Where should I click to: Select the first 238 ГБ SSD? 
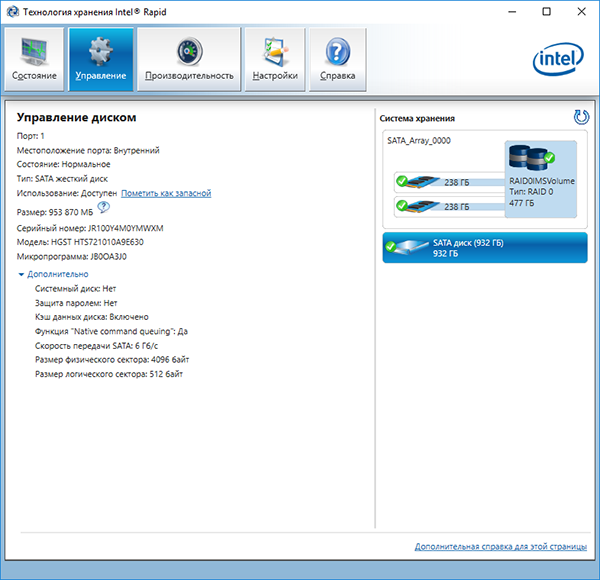(x=449, y=182)
